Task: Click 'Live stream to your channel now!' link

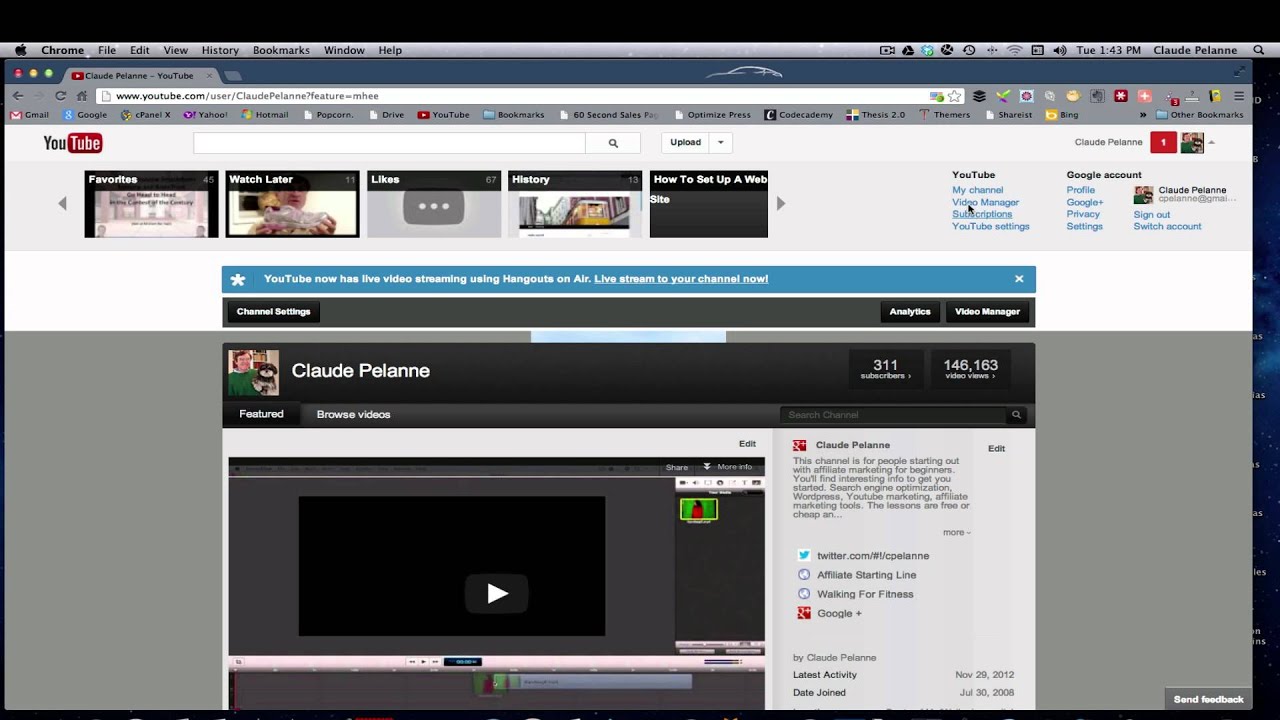Action: point(681,279)
